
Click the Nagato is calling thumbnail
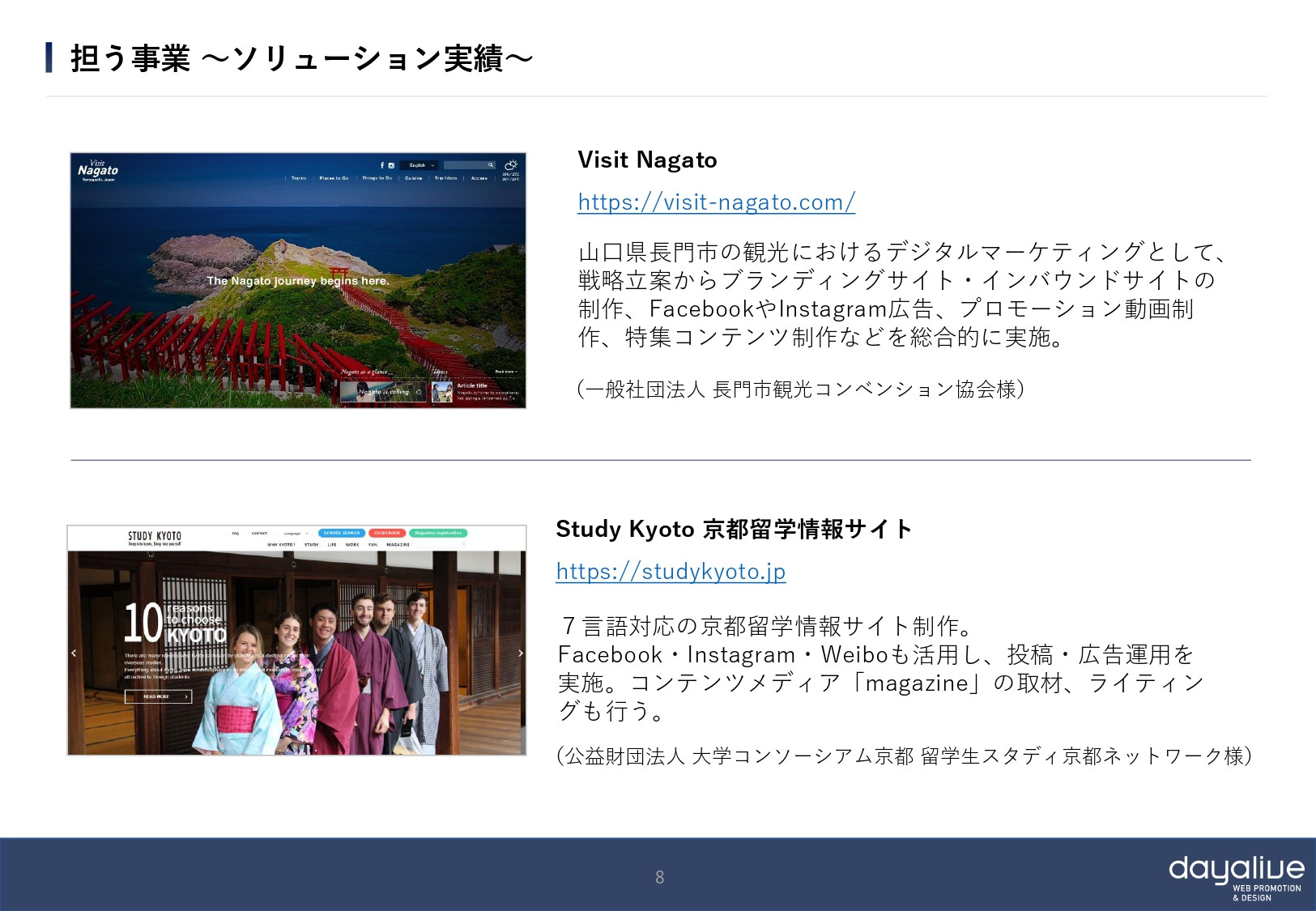point(384,392)
